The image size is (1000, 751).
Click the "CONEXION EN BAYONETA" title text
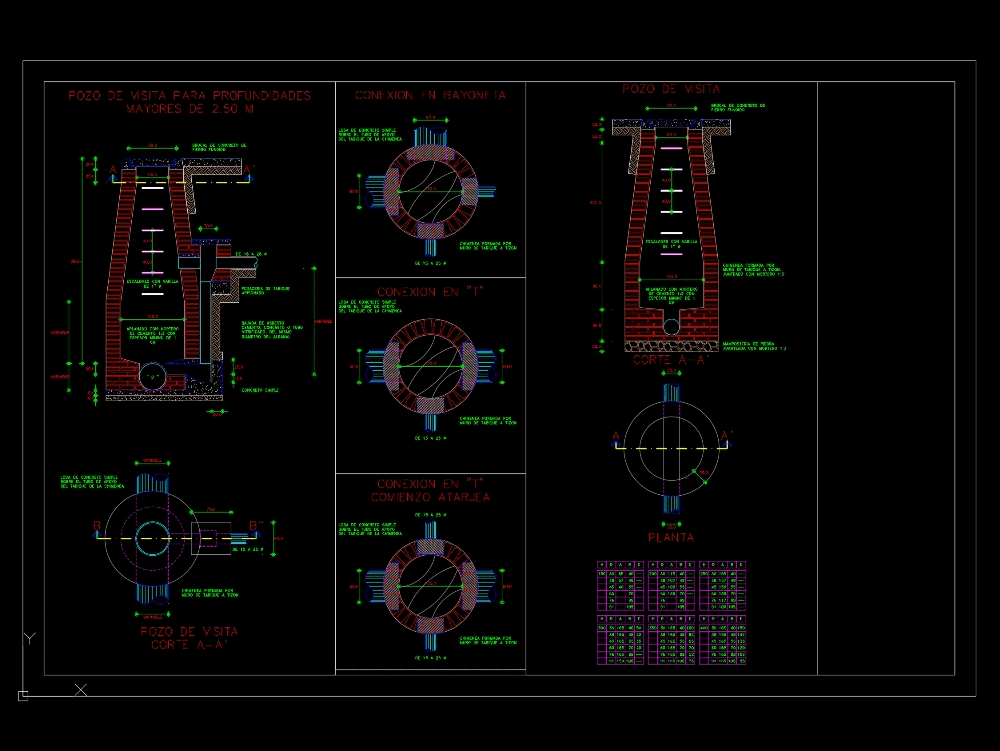pos(430,95)
